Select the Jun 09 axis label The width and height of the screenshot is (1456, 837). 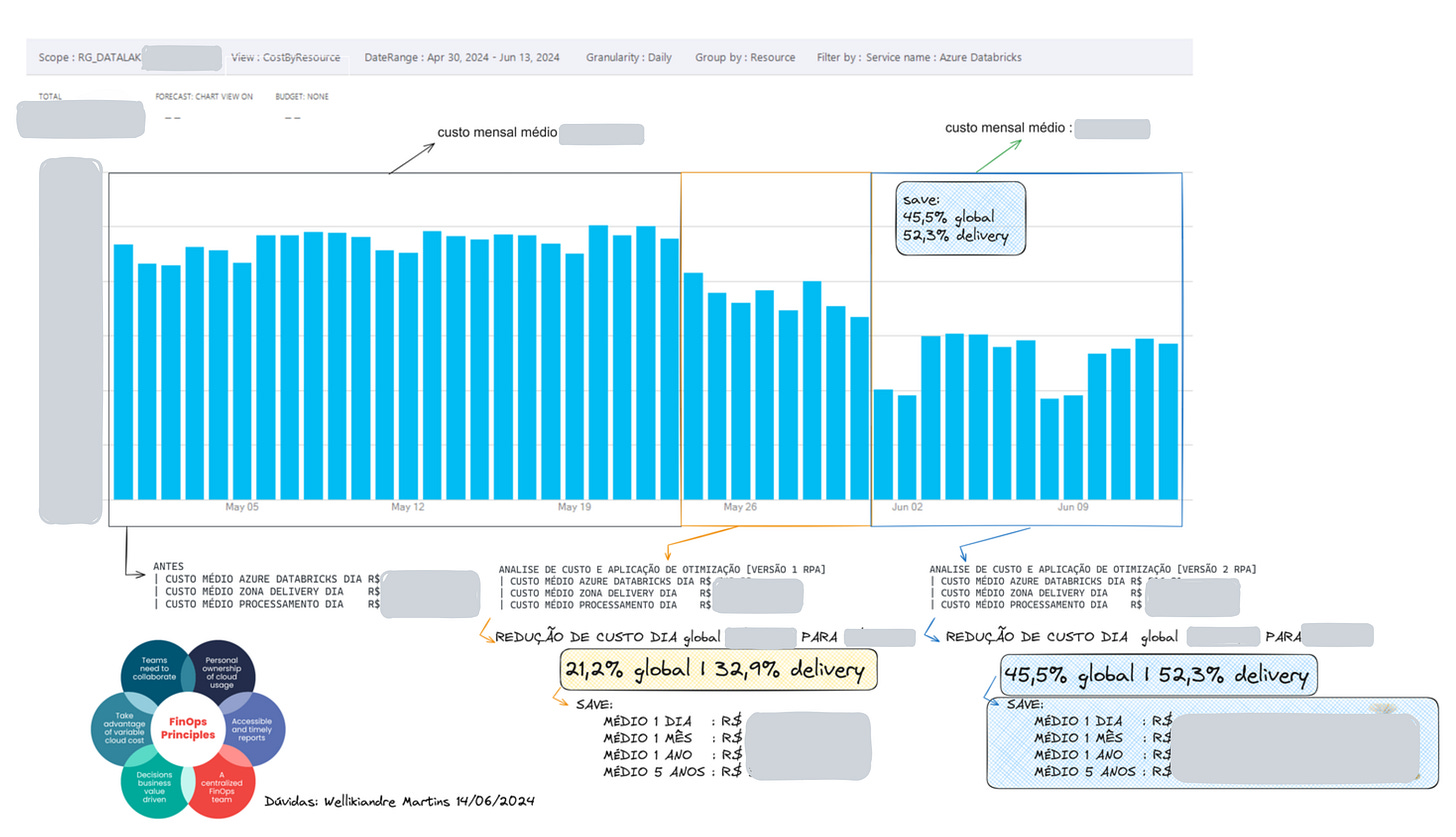click(x=1073, y=508)
